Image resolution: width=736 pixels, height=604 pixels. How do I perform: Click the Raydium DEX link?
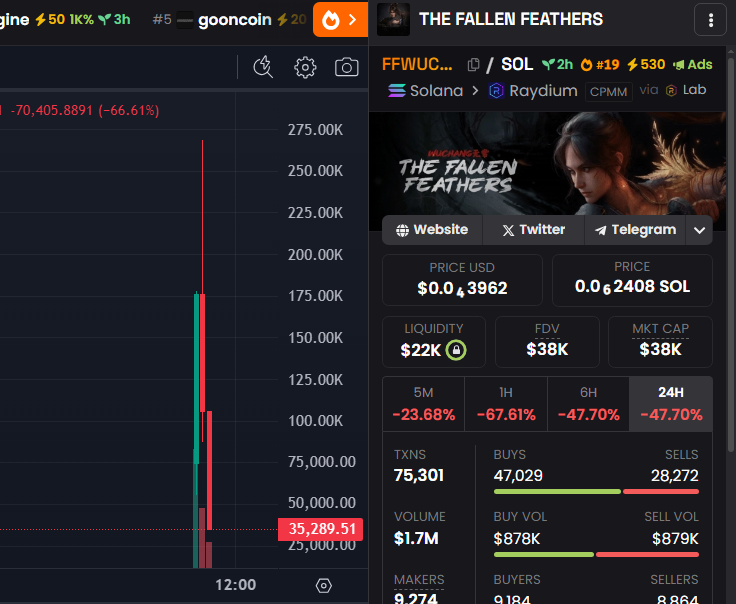click(x=533, y=91)
